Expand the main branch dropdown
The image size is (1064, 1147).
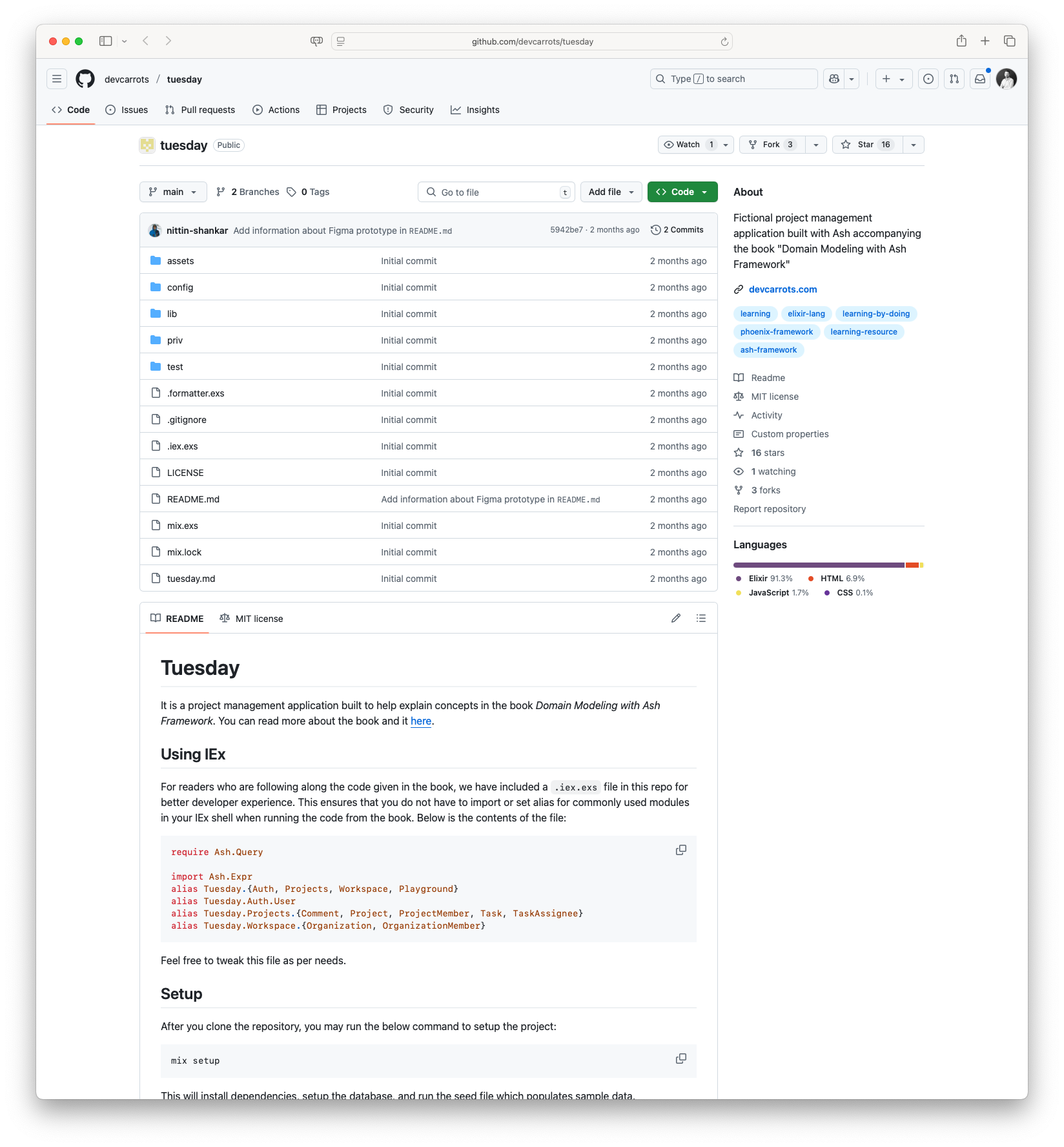pos(173,192)
